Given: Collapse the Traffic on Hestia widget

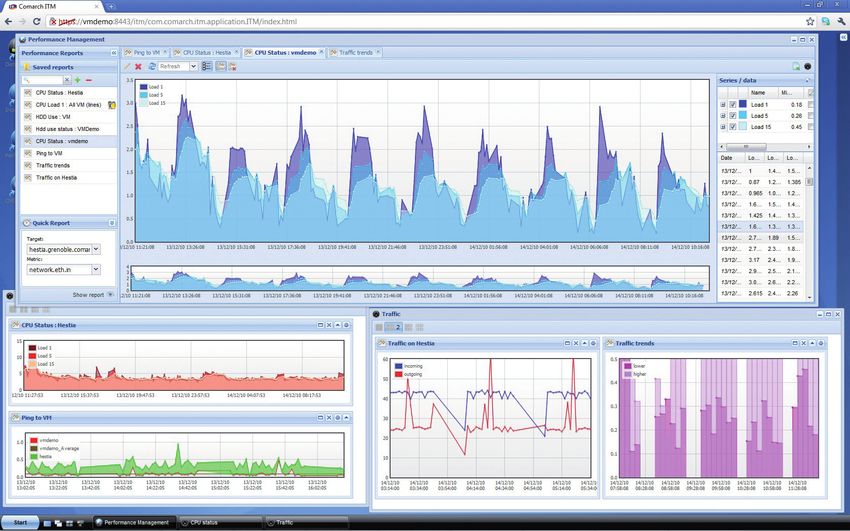Looking at the screenshot, I should click(x=584, y=343).
